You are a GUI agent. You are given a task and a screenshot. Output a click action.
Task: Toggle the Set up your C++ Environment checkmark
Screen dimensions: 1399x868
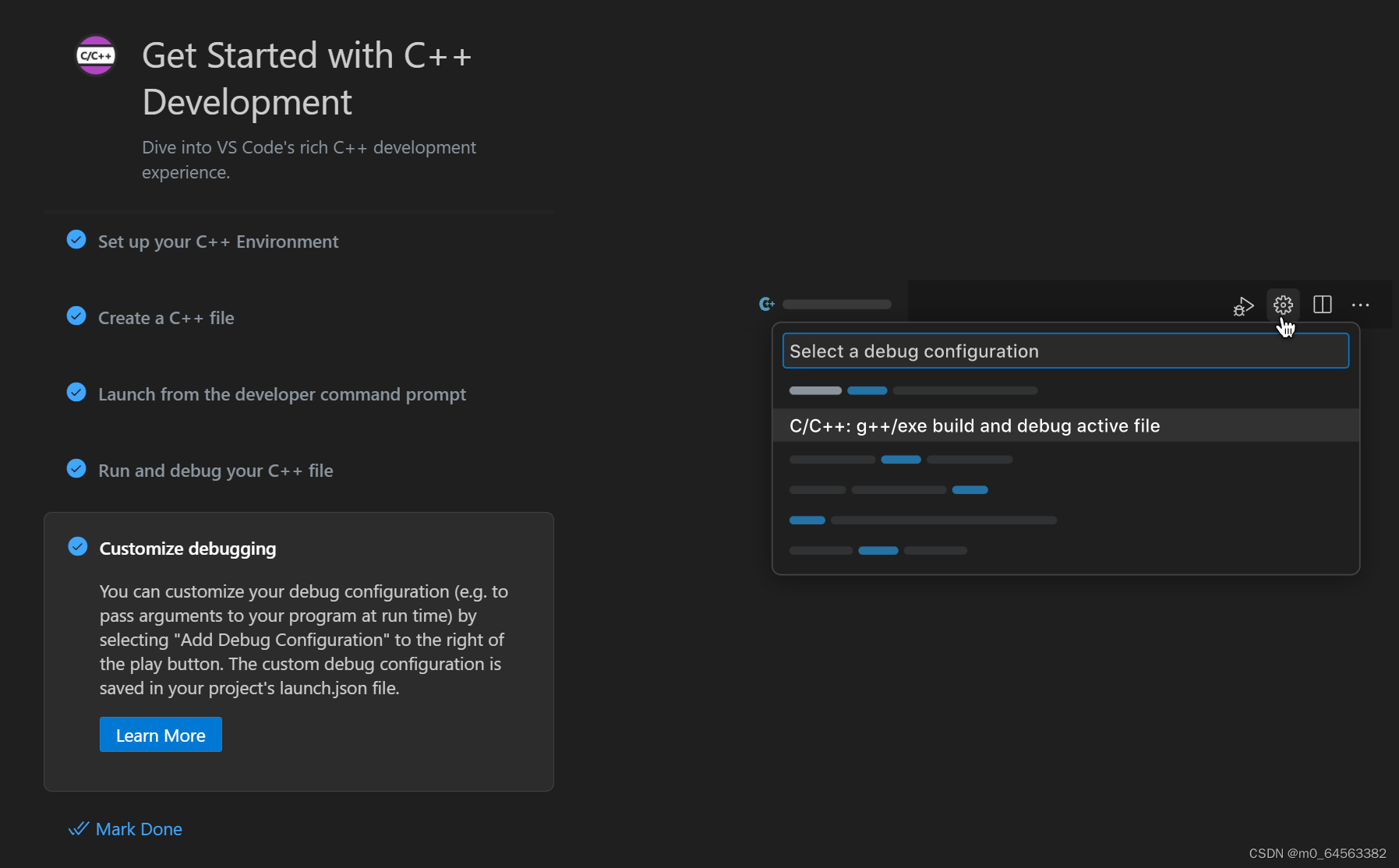76,239
